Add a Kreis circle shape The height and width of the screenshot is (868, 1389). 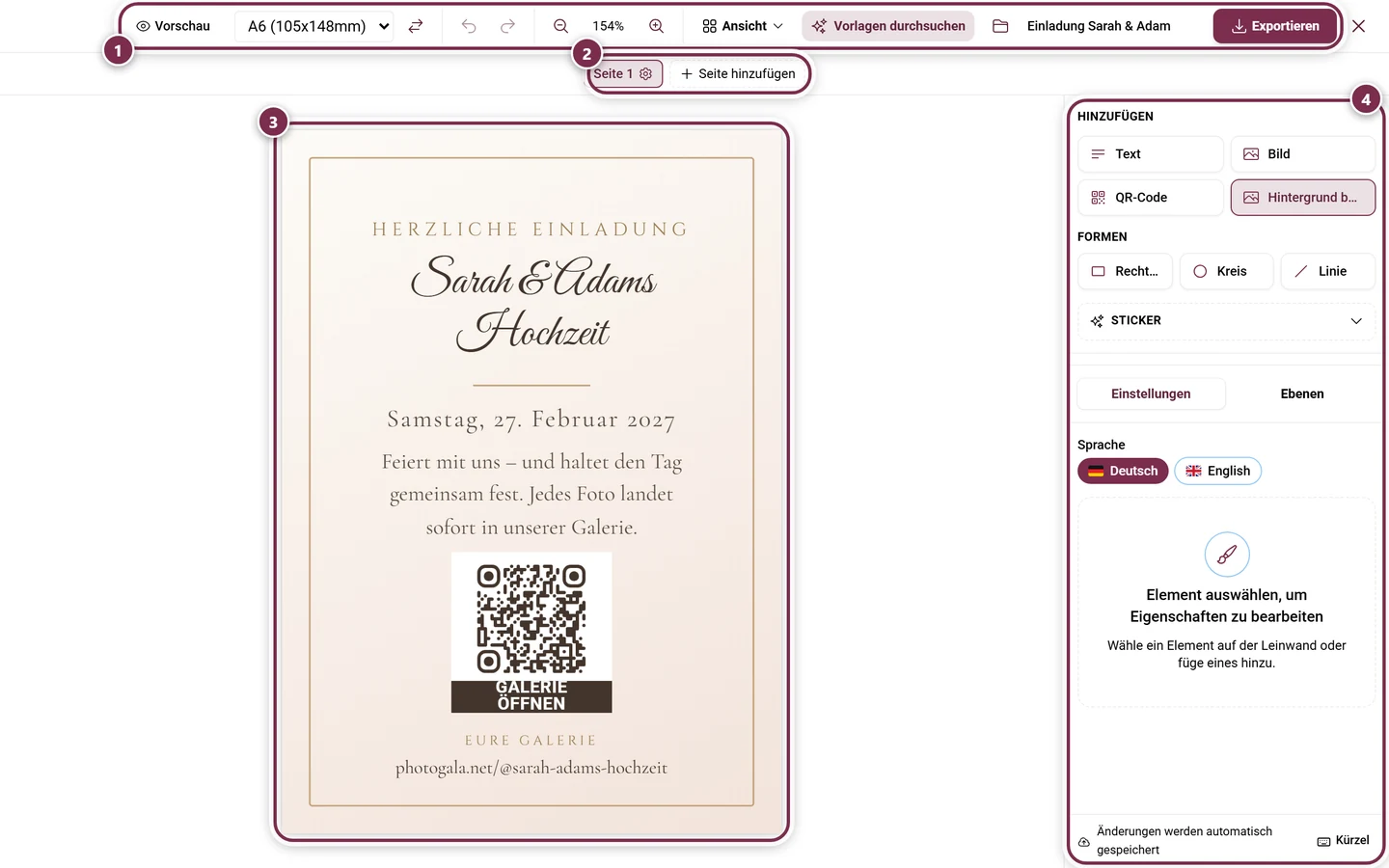pos(1226,272)
